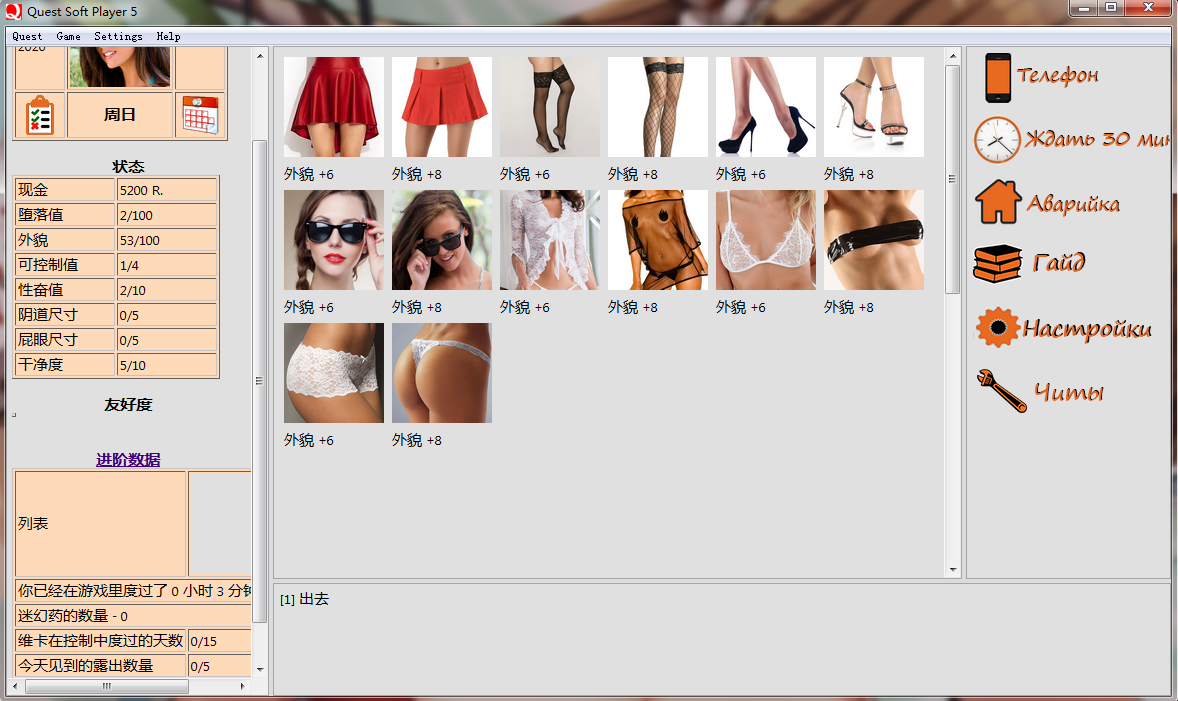Open the Help menu

point(168,36)
